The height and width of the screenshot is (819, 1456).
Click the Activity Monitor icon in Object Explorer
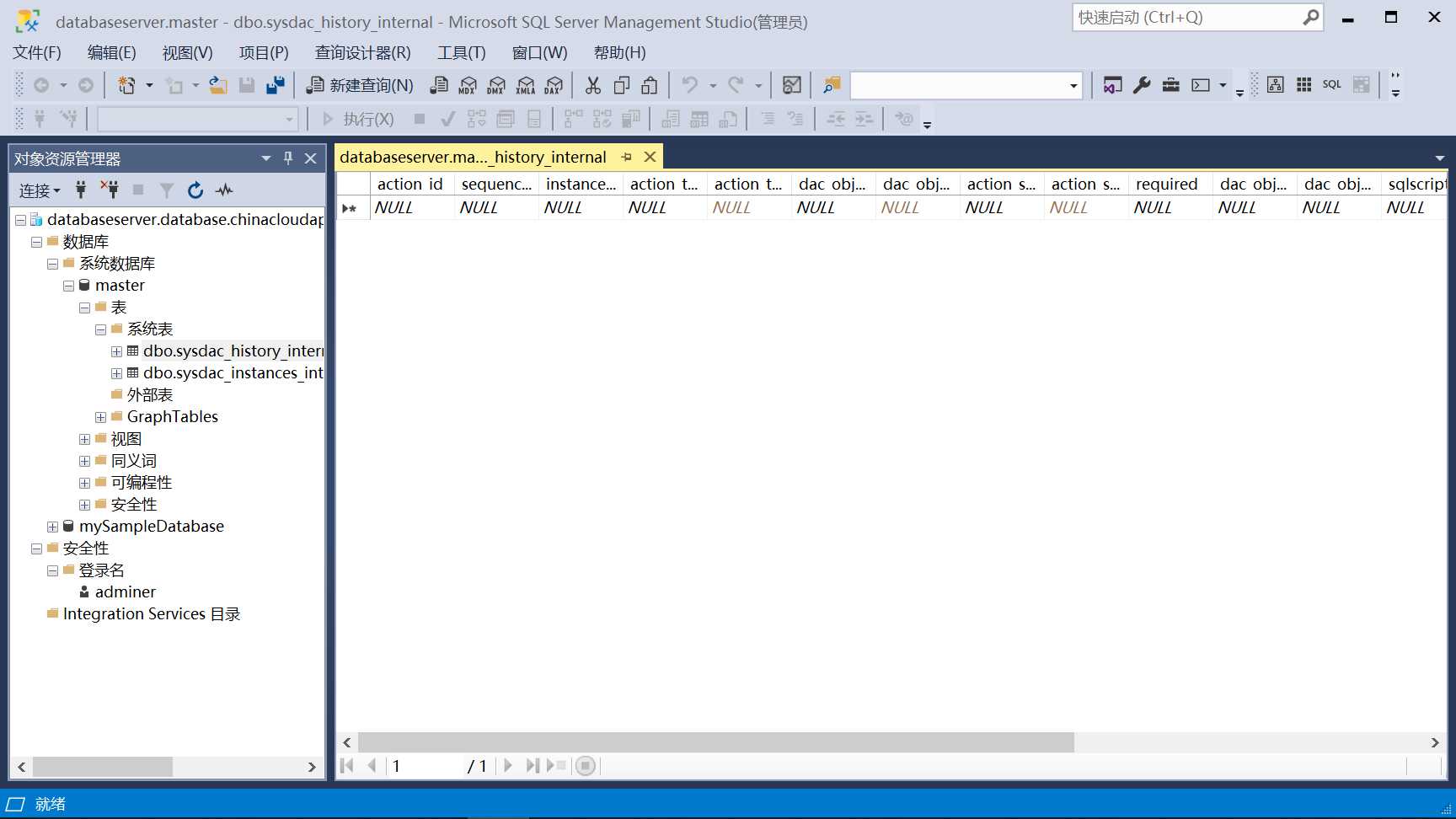(224, 190)
